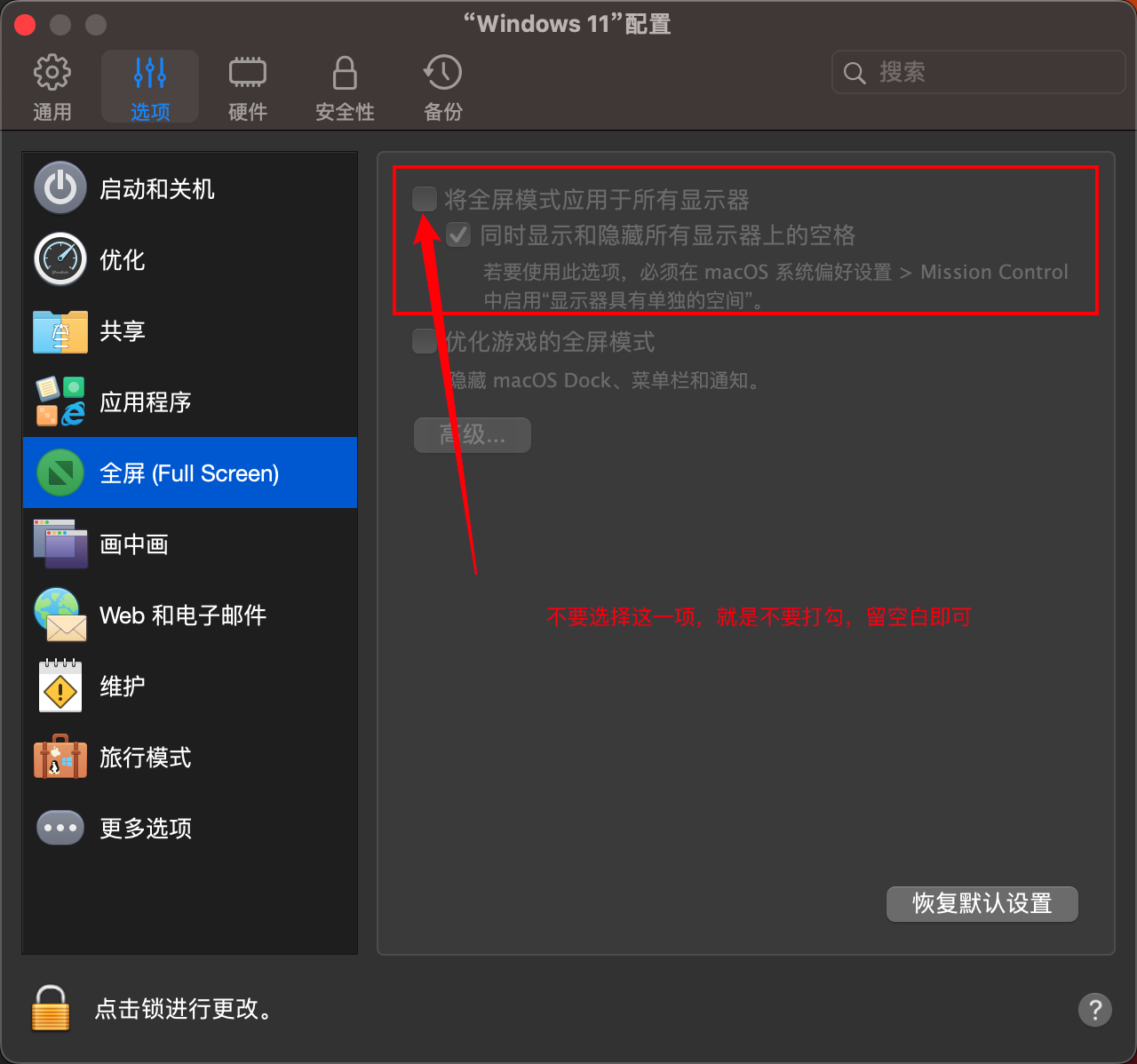Image resolution: width=1137 pixels, height=1064 pixels.
Task: Click the 隐藏 macOS Dock、菜单栏和通知 description
Action: tap(602, 381)
